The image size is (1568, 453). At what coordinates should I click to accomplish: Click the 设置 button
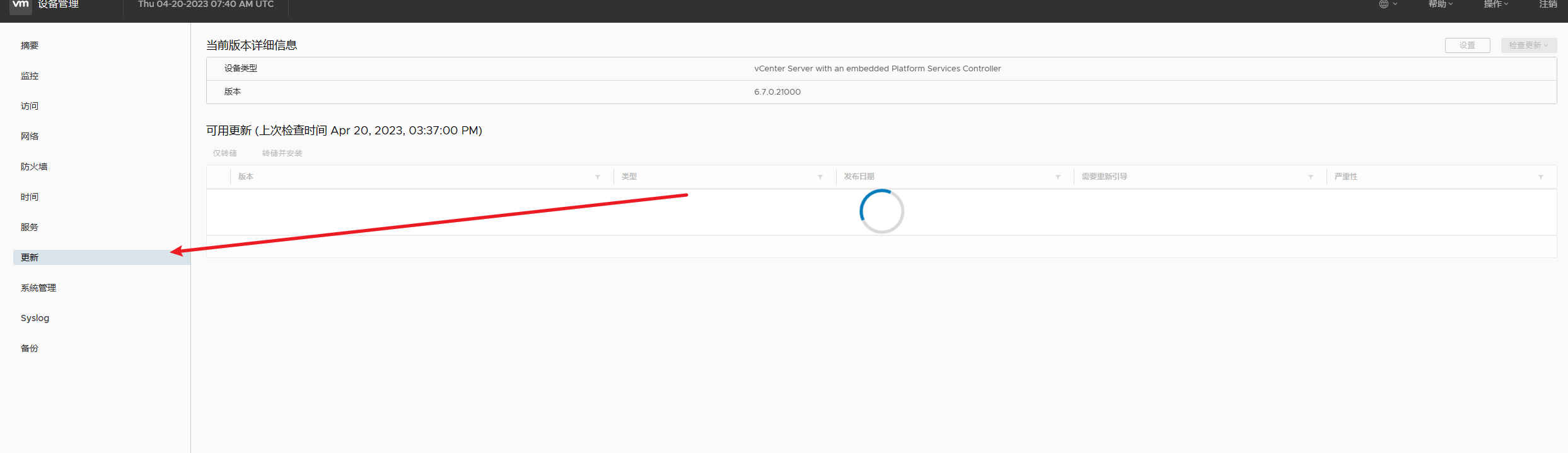(1467, 45)
